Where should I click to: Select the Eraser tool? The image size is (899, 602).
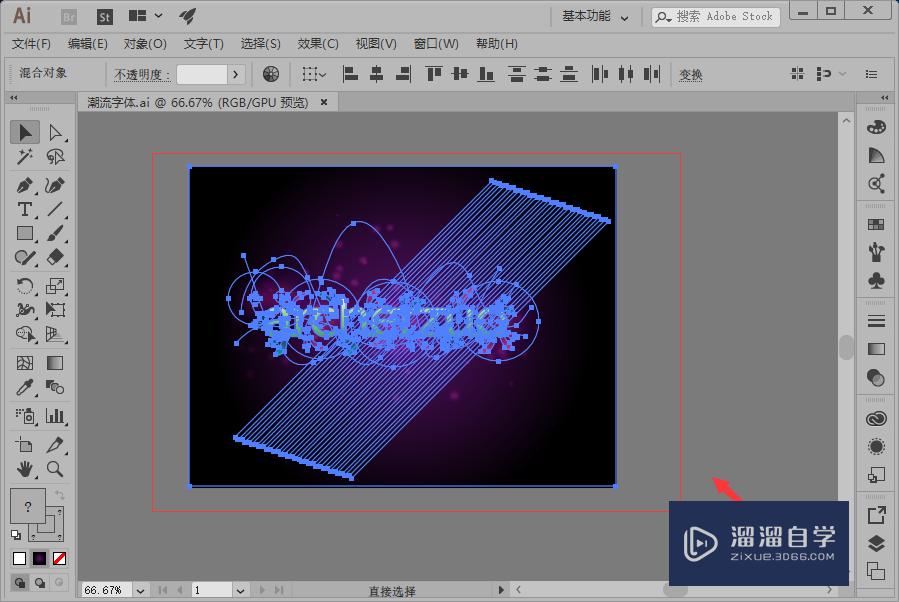[x=55, y=258]
